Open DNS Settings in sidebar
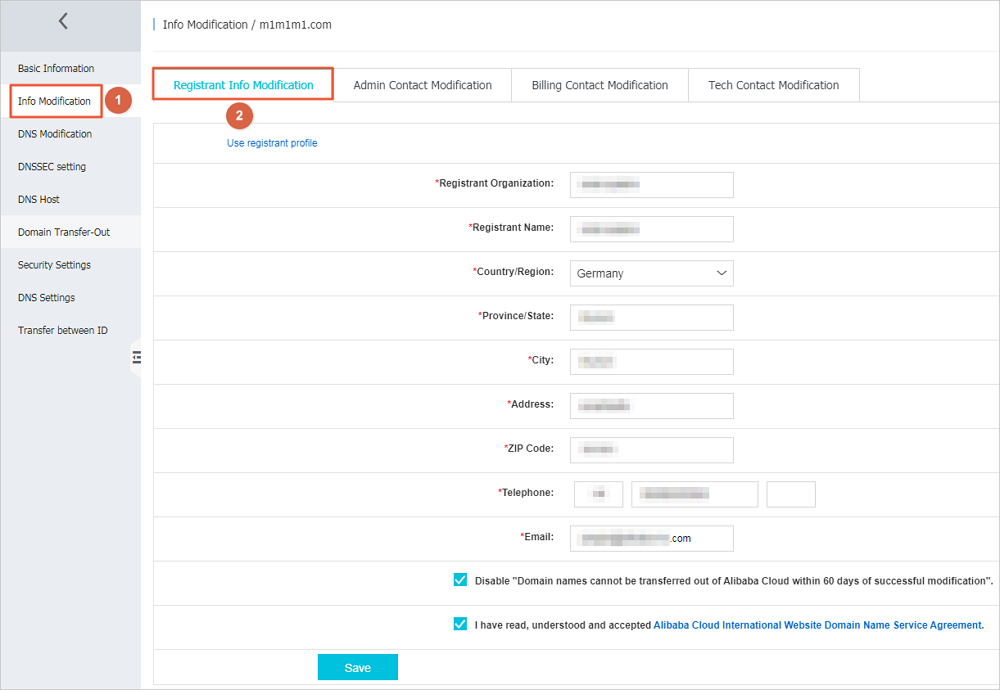This screenshot has width=1000, height=690. 46,298
